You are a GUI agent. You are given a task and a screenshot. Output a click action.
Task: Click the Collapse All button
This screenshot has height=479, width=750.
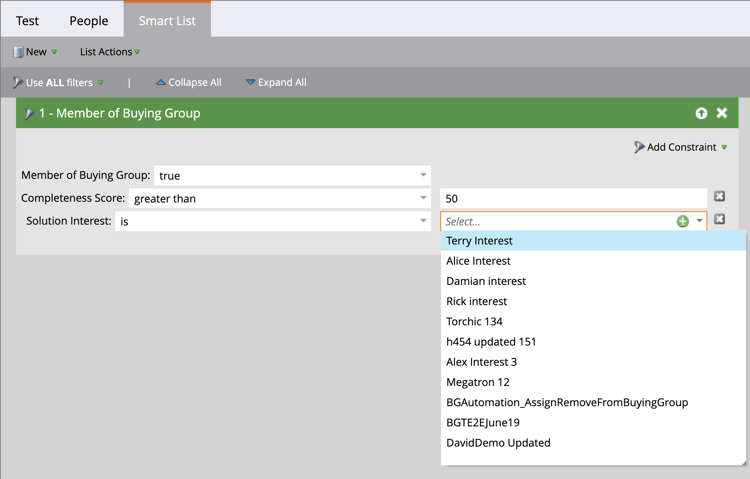click(x=189, y=82)
